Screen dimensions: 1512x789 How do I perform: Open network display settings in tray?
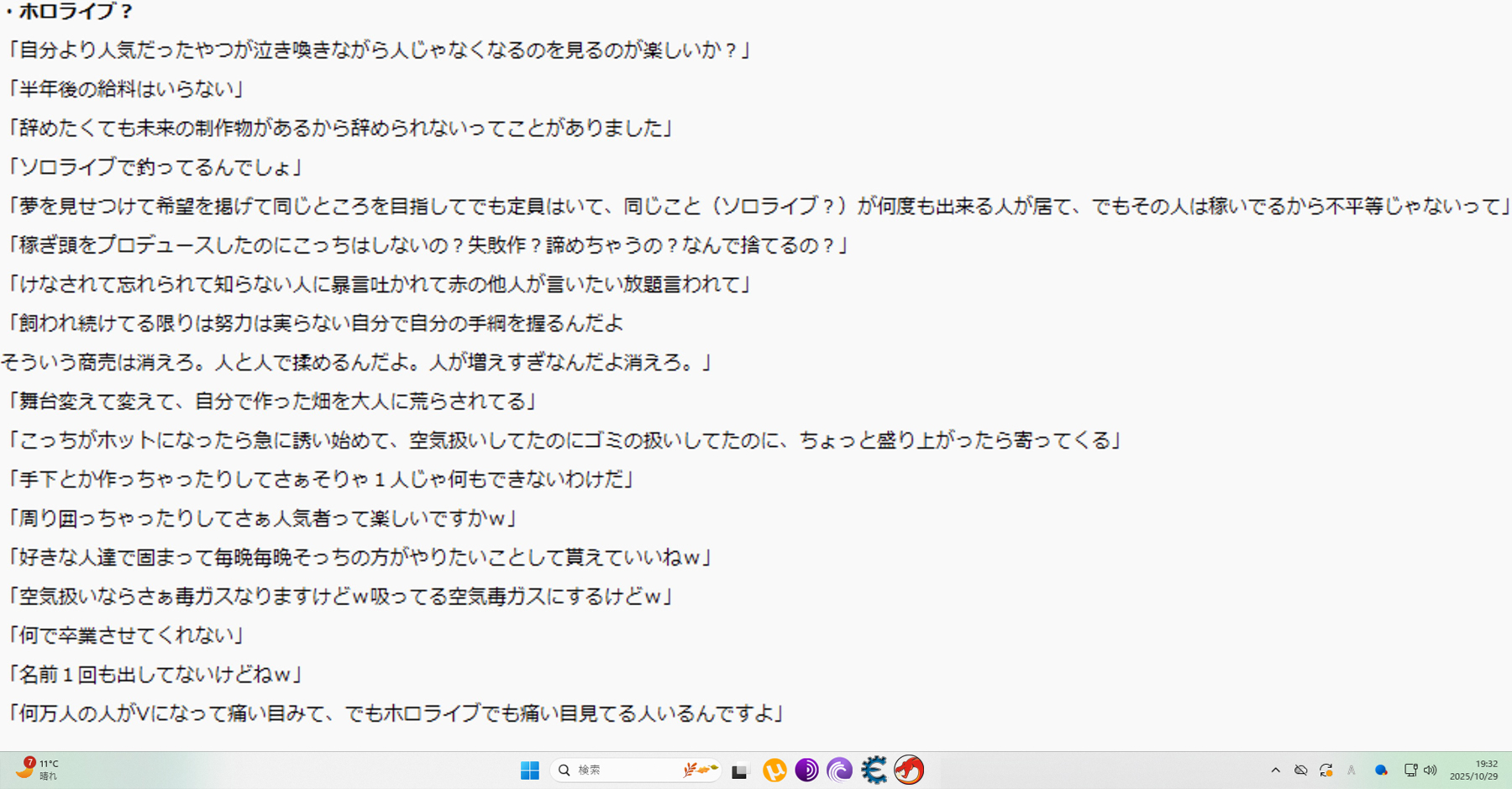coord(1410,770)
